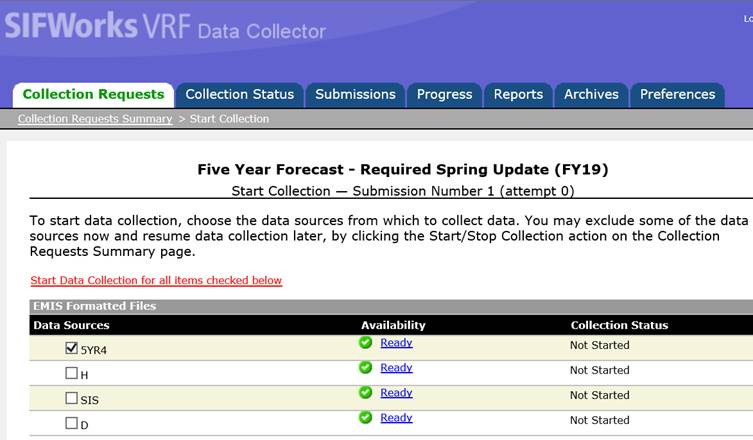Click Start Data Collection for all items link
Screen dimensions: 753x440
point(156,280)
